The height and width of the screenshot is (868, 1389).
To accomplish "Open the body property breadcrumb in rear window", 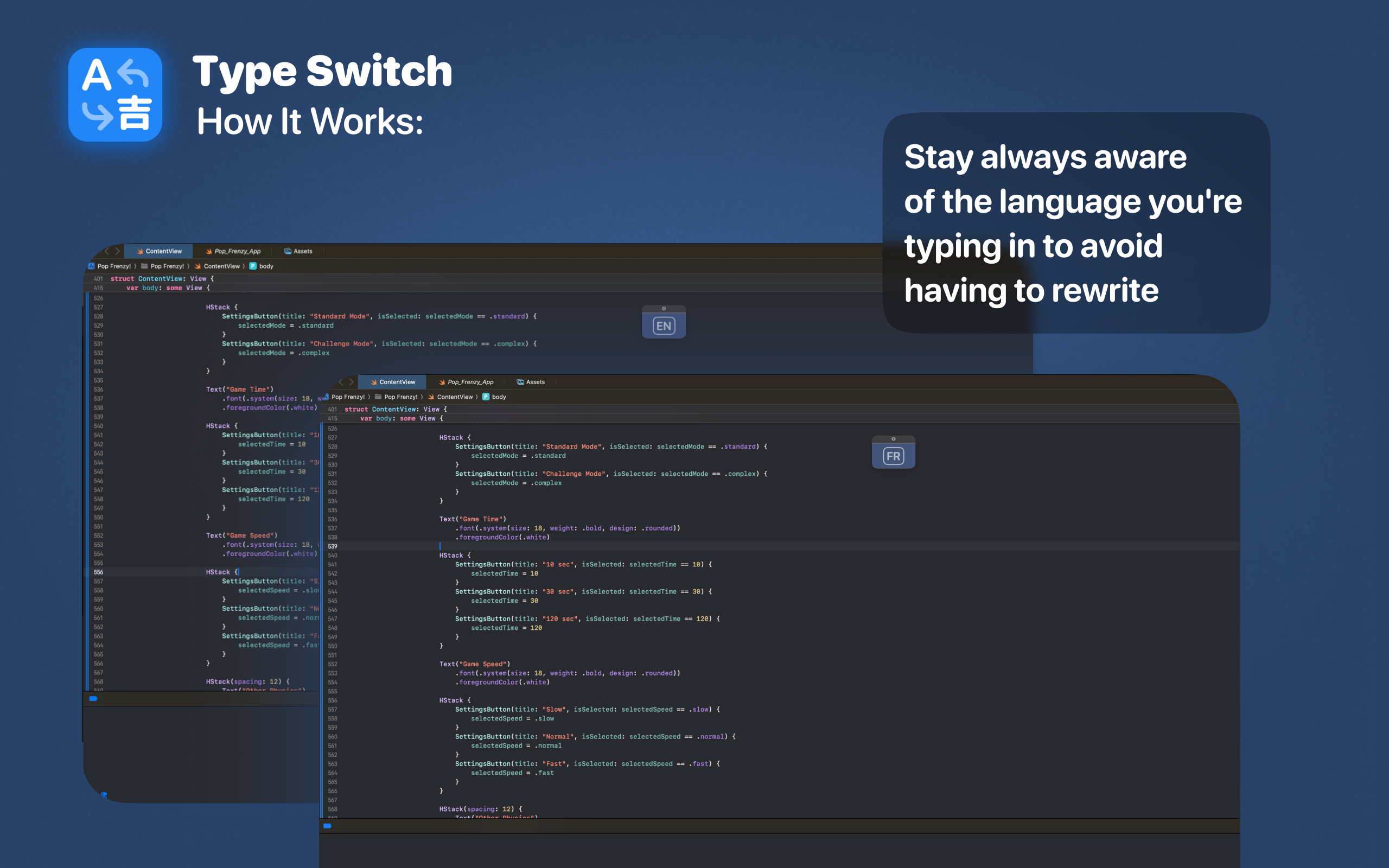I will click(x=261, y=266).
